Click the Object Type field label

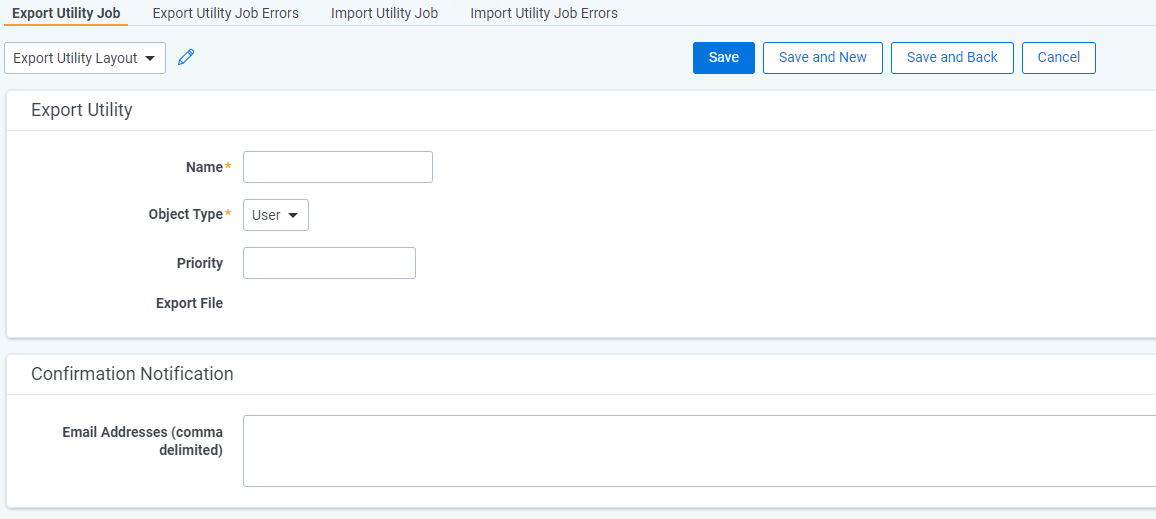tap(186, 215)
